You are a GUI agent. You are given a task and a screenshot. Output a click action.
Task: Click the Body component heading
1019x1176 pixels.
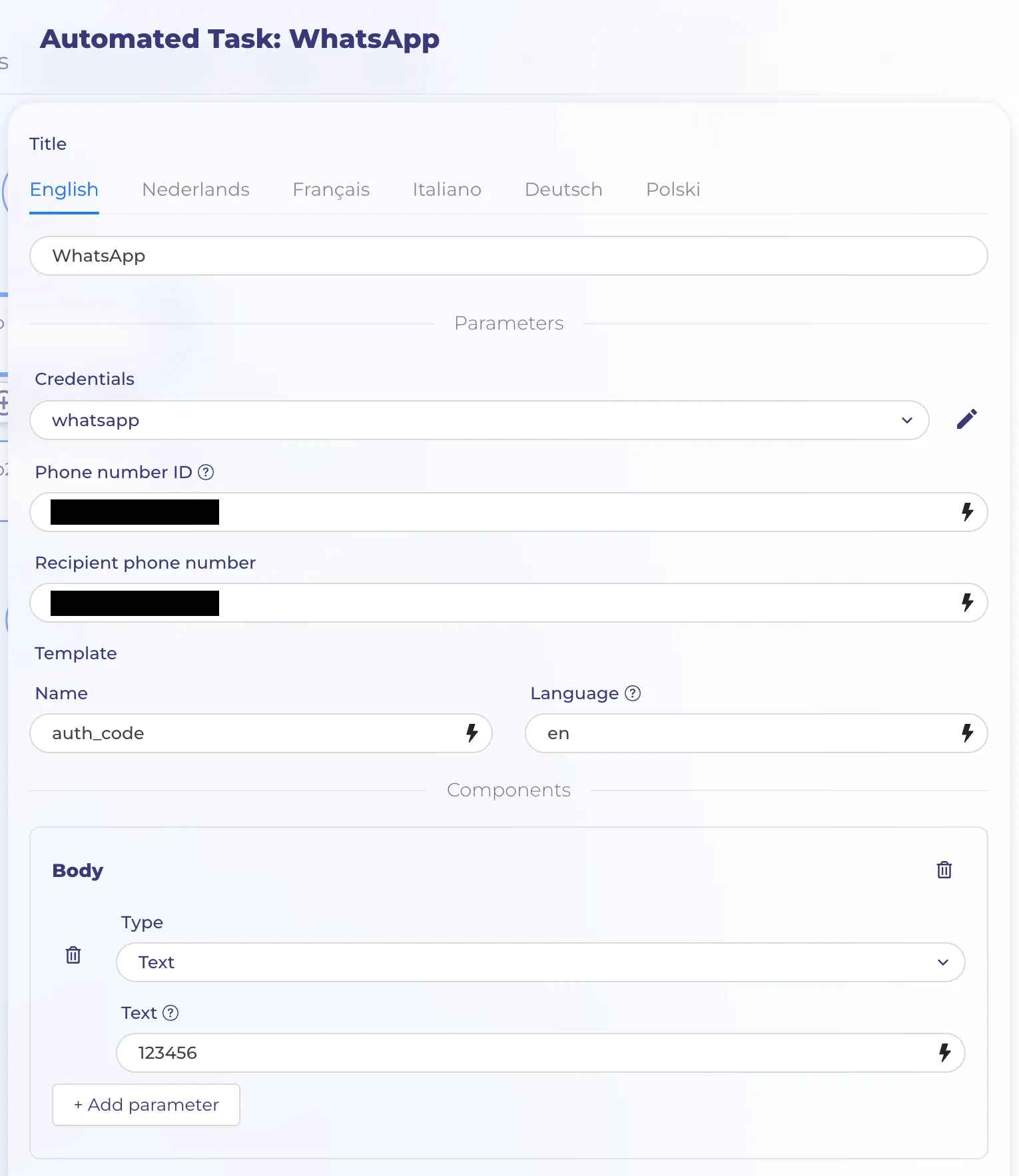click(78, 870)
